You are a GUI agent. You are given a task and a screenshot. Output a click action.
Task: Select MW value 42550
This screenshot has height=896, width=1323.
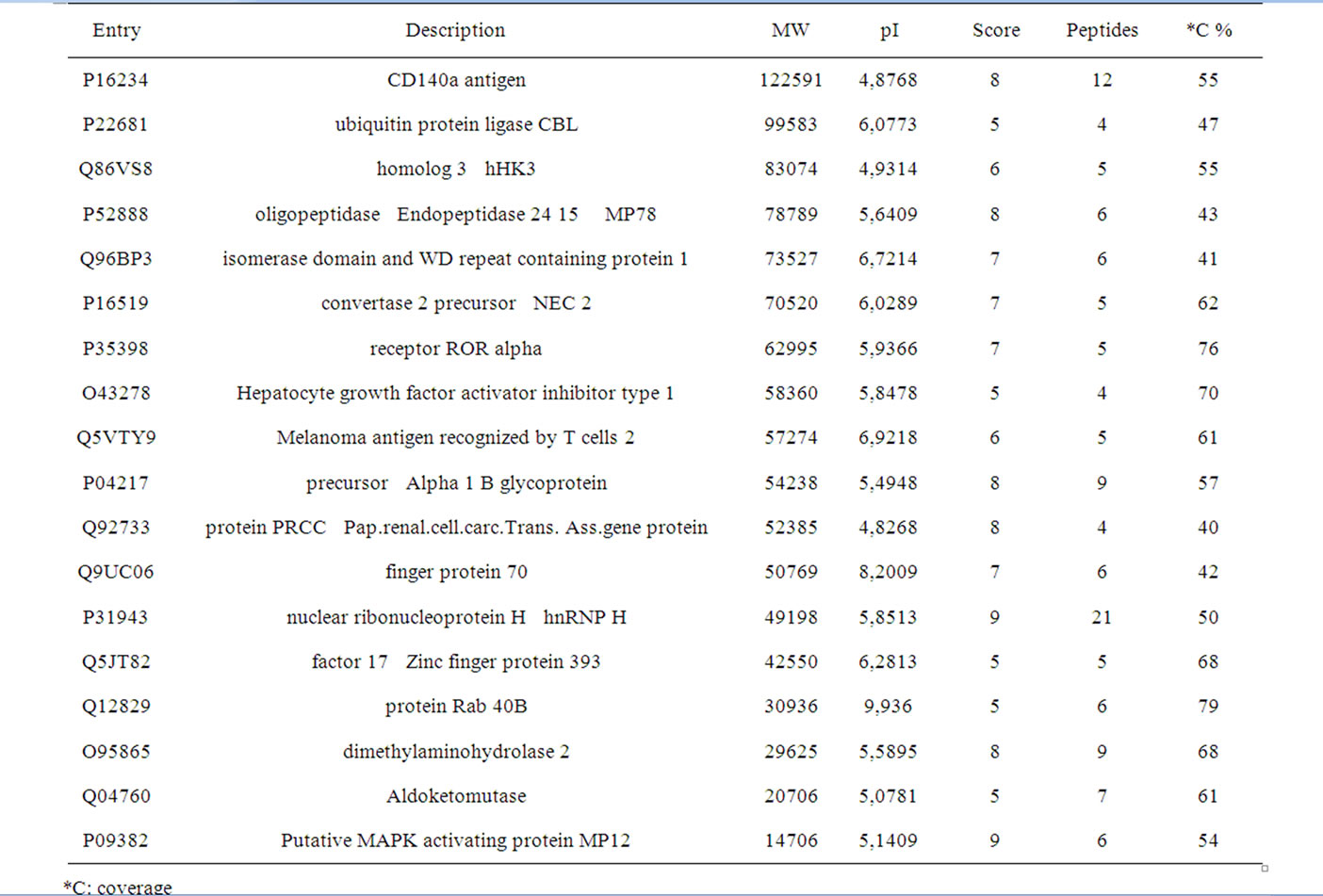point(791,661)
